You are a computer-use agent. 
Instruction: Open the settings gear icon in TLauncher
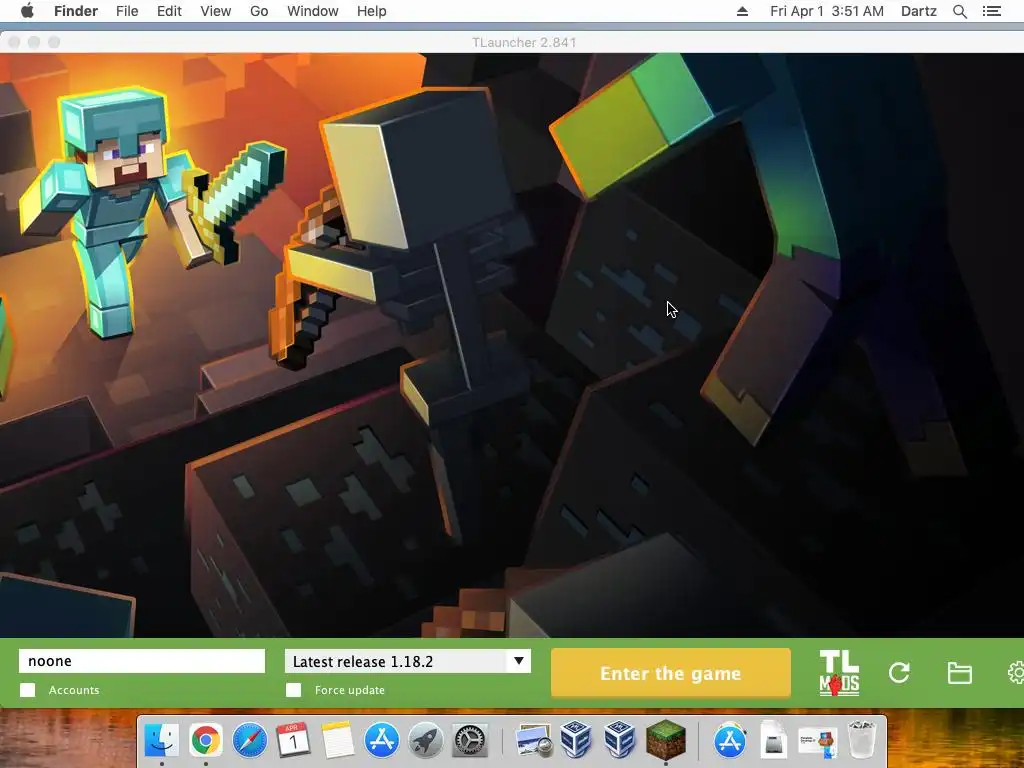point(1016,673)
